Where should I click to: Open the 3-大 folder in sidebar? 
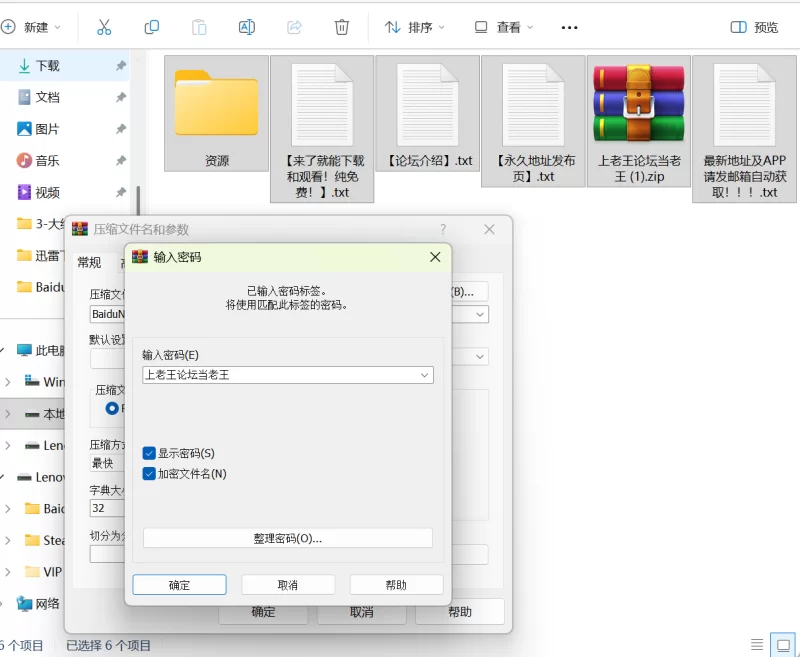point(40,224)
